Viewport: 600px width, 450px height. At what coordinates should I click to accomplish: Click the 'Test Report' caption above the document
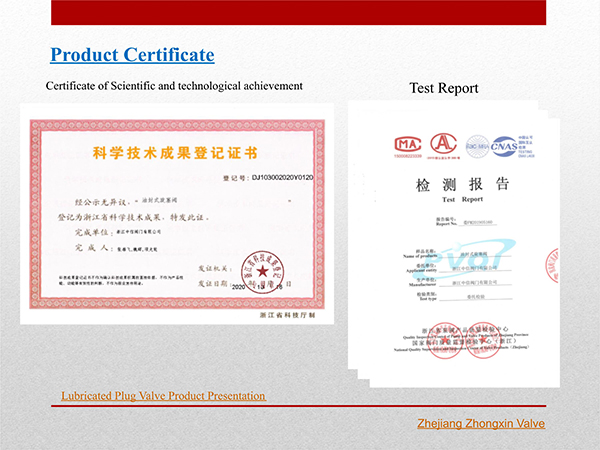pos(444,89)
